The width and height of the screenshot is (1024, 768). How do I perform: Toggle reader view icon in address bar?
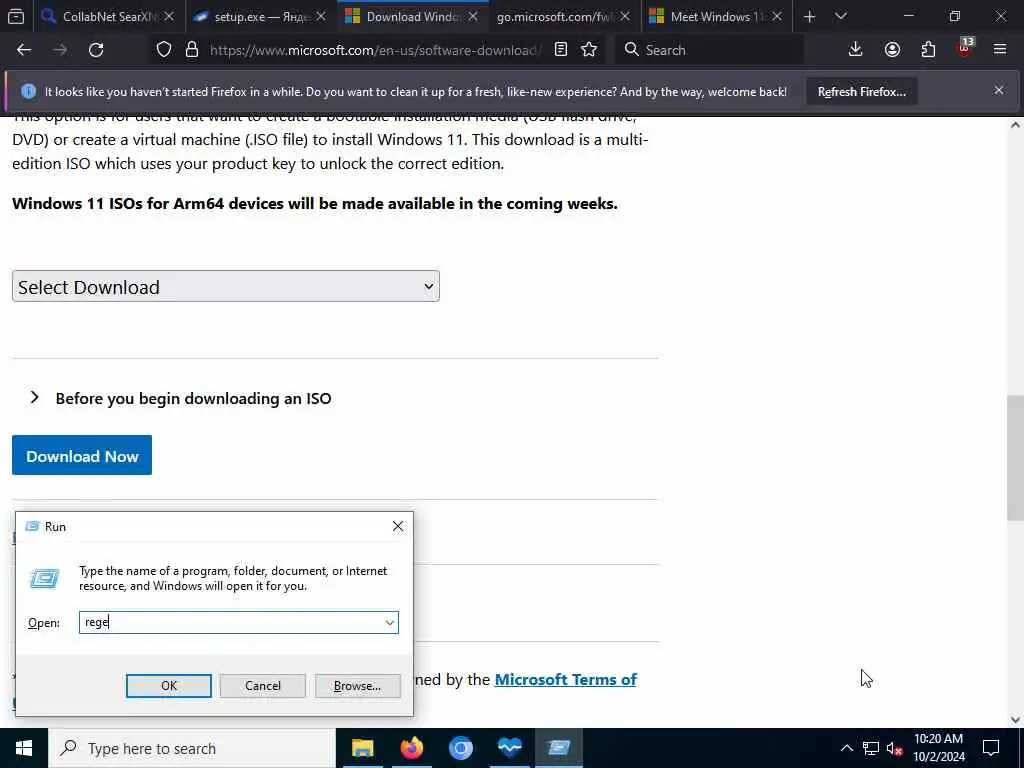560,50
